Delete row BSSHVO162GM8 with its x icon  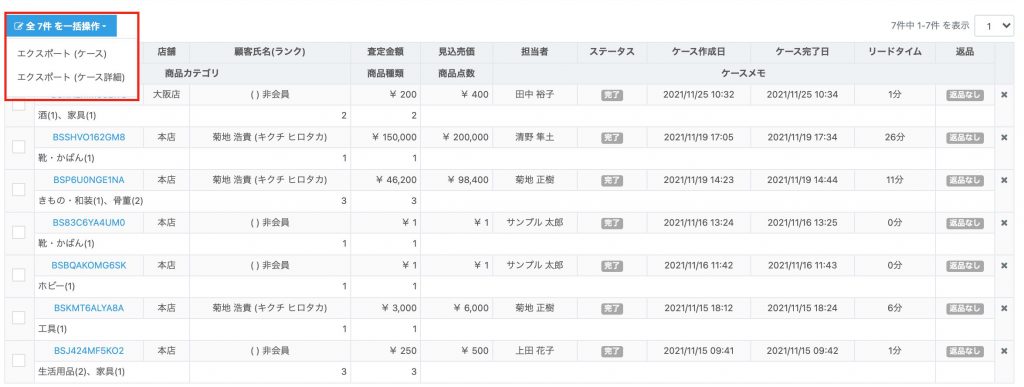[1004, 137]
